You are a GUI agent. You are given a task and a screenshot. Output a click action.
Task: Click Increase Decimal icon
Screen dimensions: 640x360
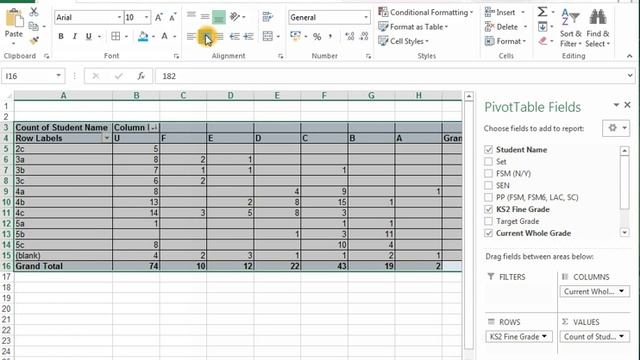tap(349, 37)
